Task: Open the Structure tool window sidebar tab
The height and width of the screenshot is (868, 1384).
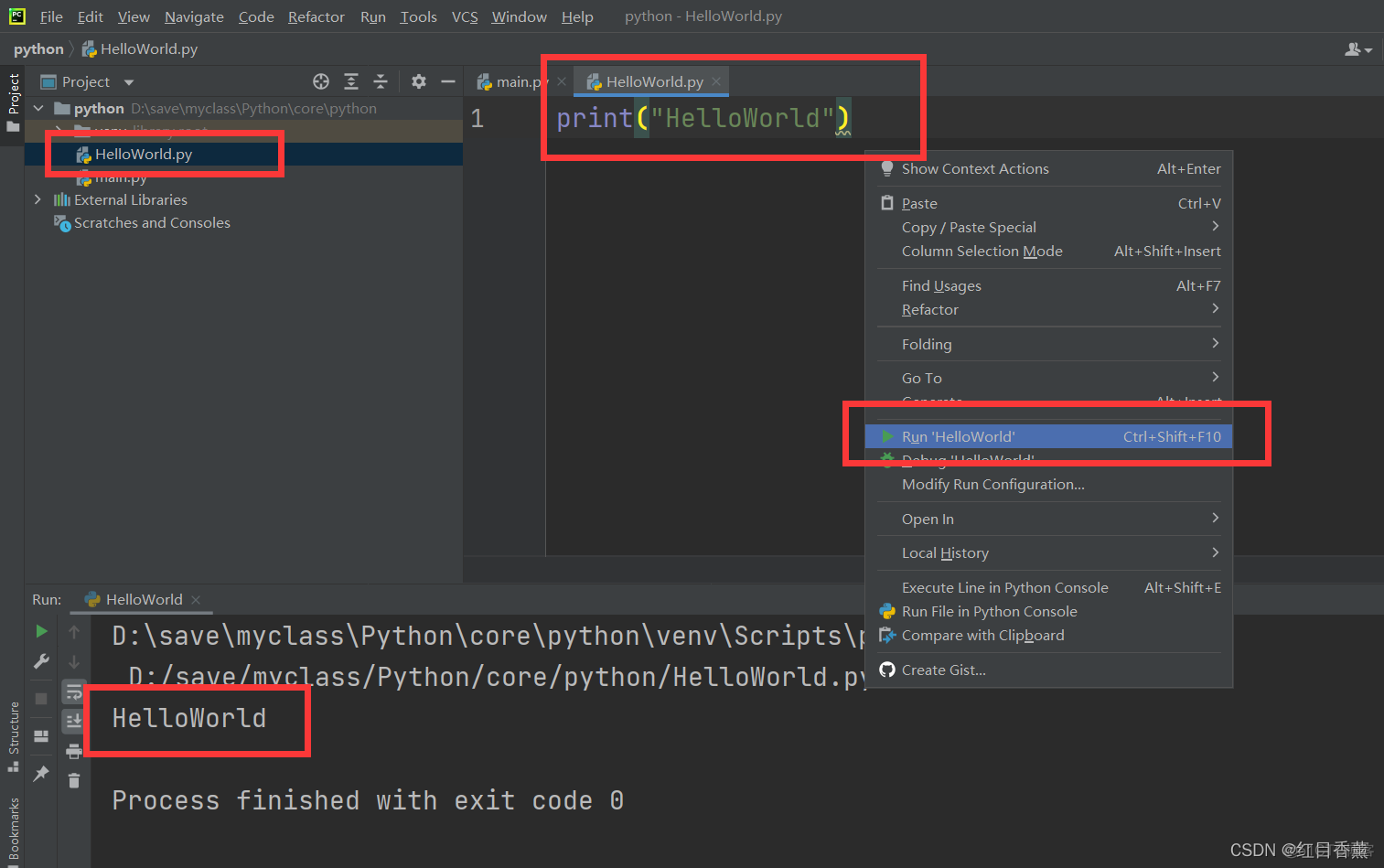Action: pos(13,736)
